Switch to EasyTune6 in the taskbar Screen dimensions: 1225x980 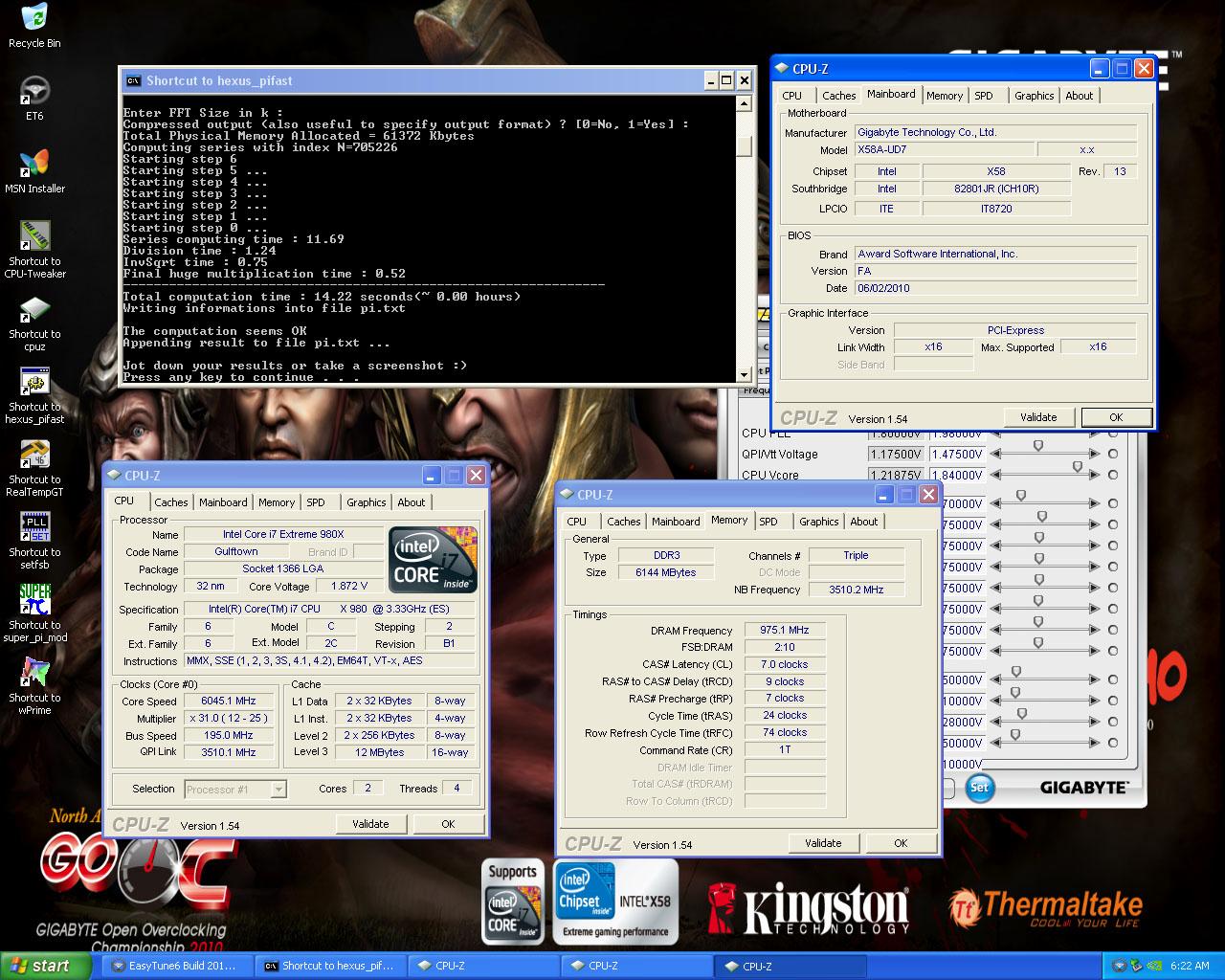(178, 966)
